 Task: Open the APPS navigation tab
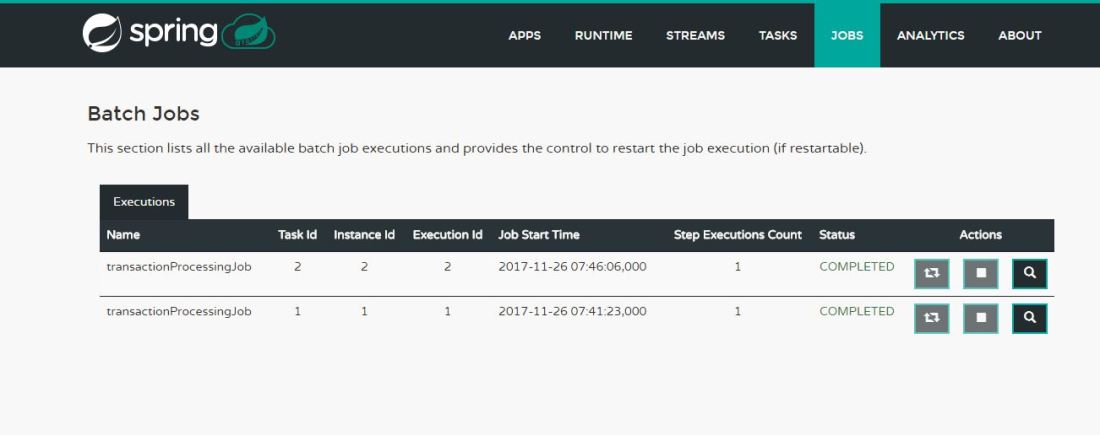click(x=524, y=35)
